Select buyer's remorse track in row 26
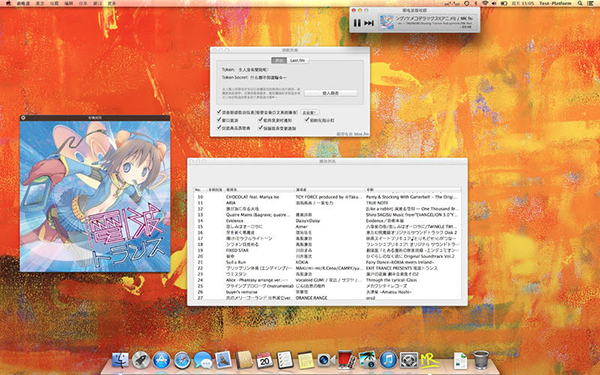Viewport: 600px width, 375px height. 327,292
